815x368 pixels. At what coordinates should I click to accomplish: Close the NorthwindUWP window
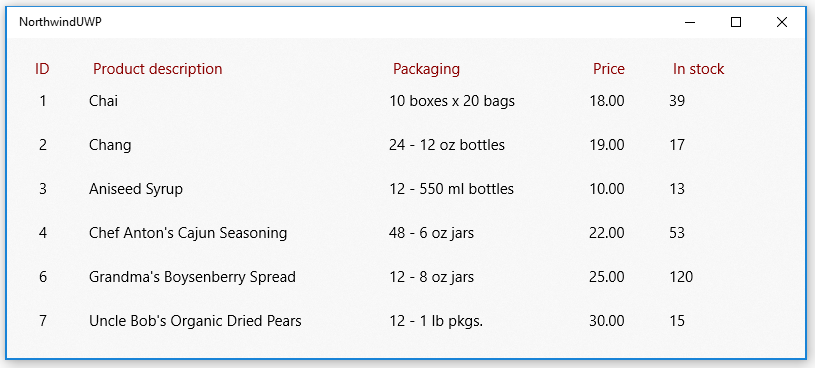782,22
